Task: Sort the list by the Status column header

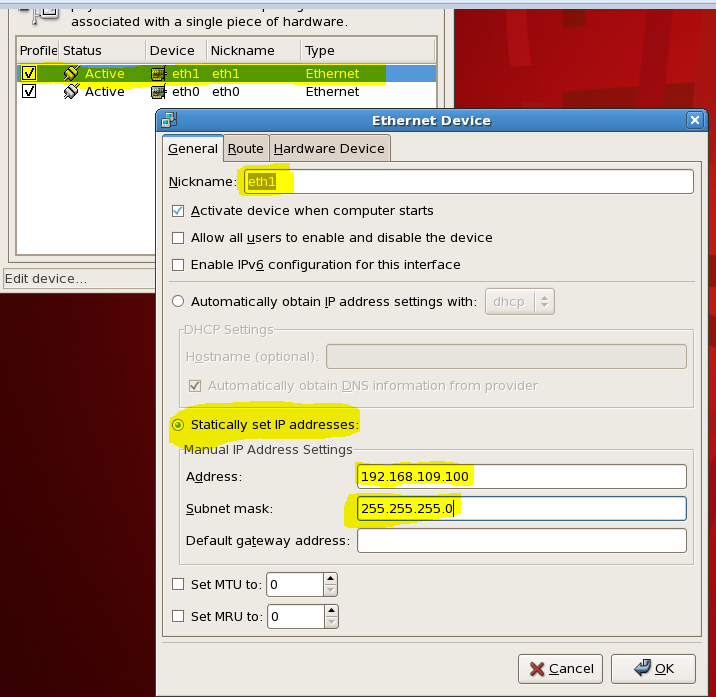Action: [102, 50]
